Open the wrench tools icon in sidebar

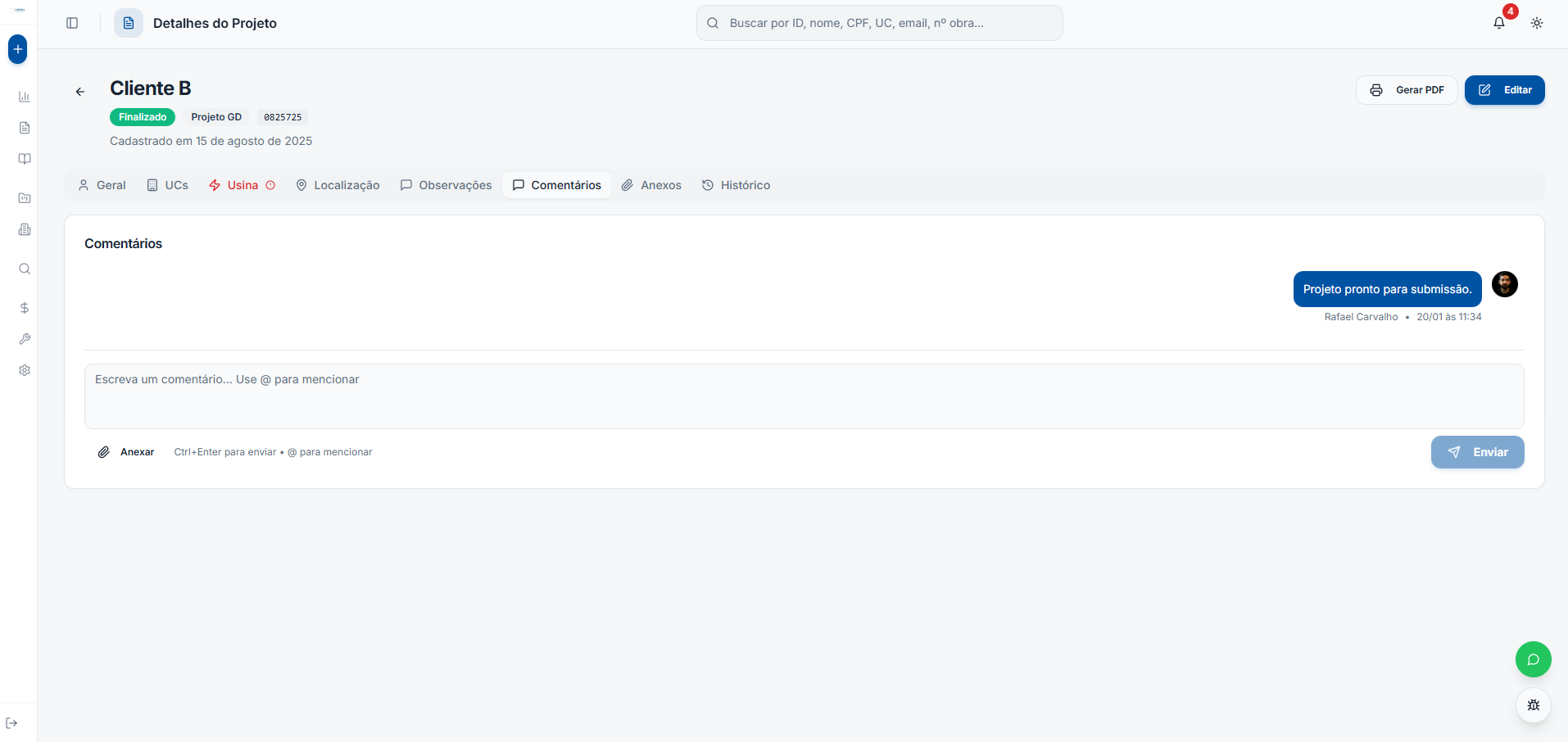pyautogui.click(x=25, y=339)
